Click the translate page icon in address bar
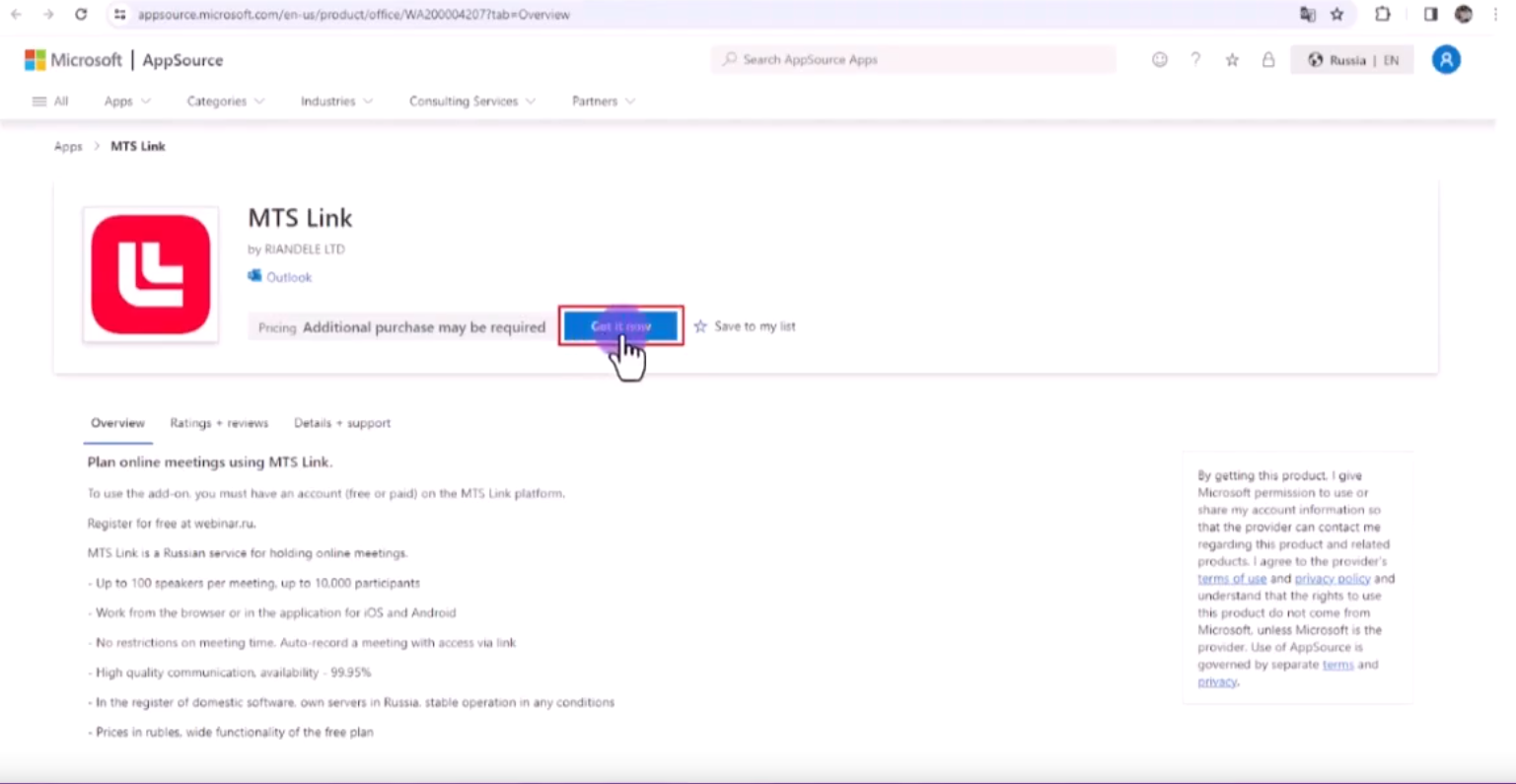Screen dimensions: 1516x784 [x=1307, y=15]
